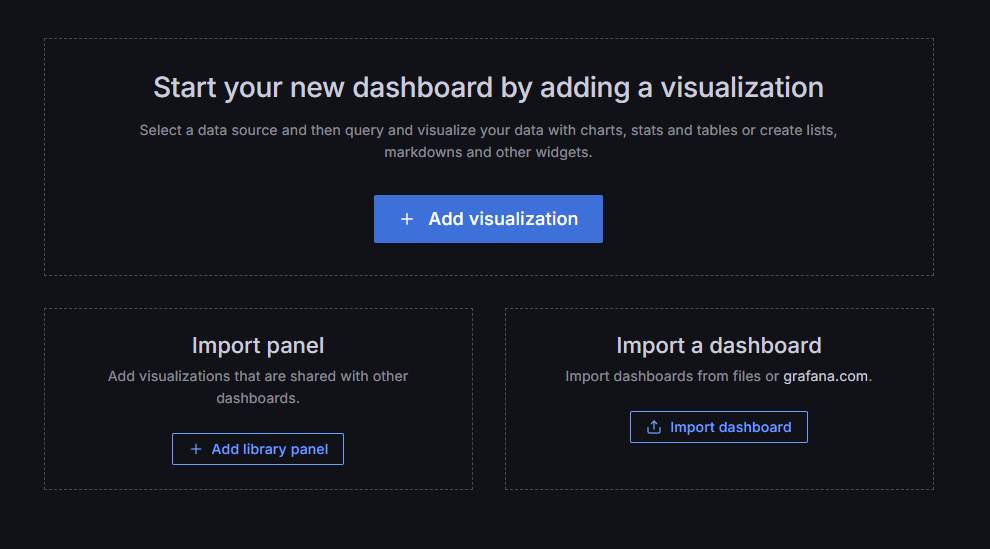Click the 'Import a dashboard' heading
Image resolution: width=990 pixels, height=549 pixels.
(x=719, y=345)
